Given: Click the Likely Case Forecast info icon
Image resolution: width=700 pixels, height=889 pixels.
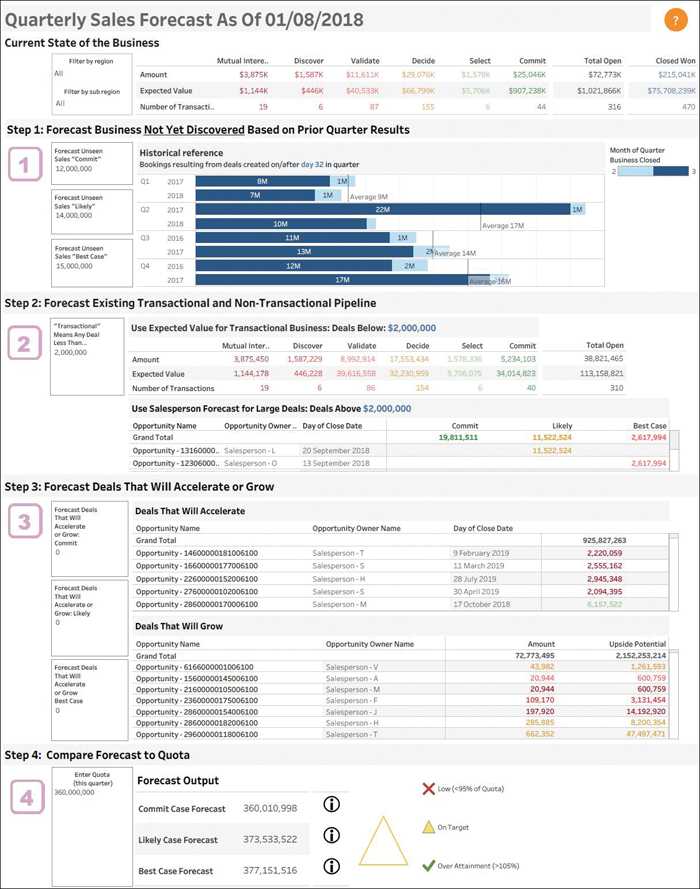Looking at the screenshot, I should 332,835.
